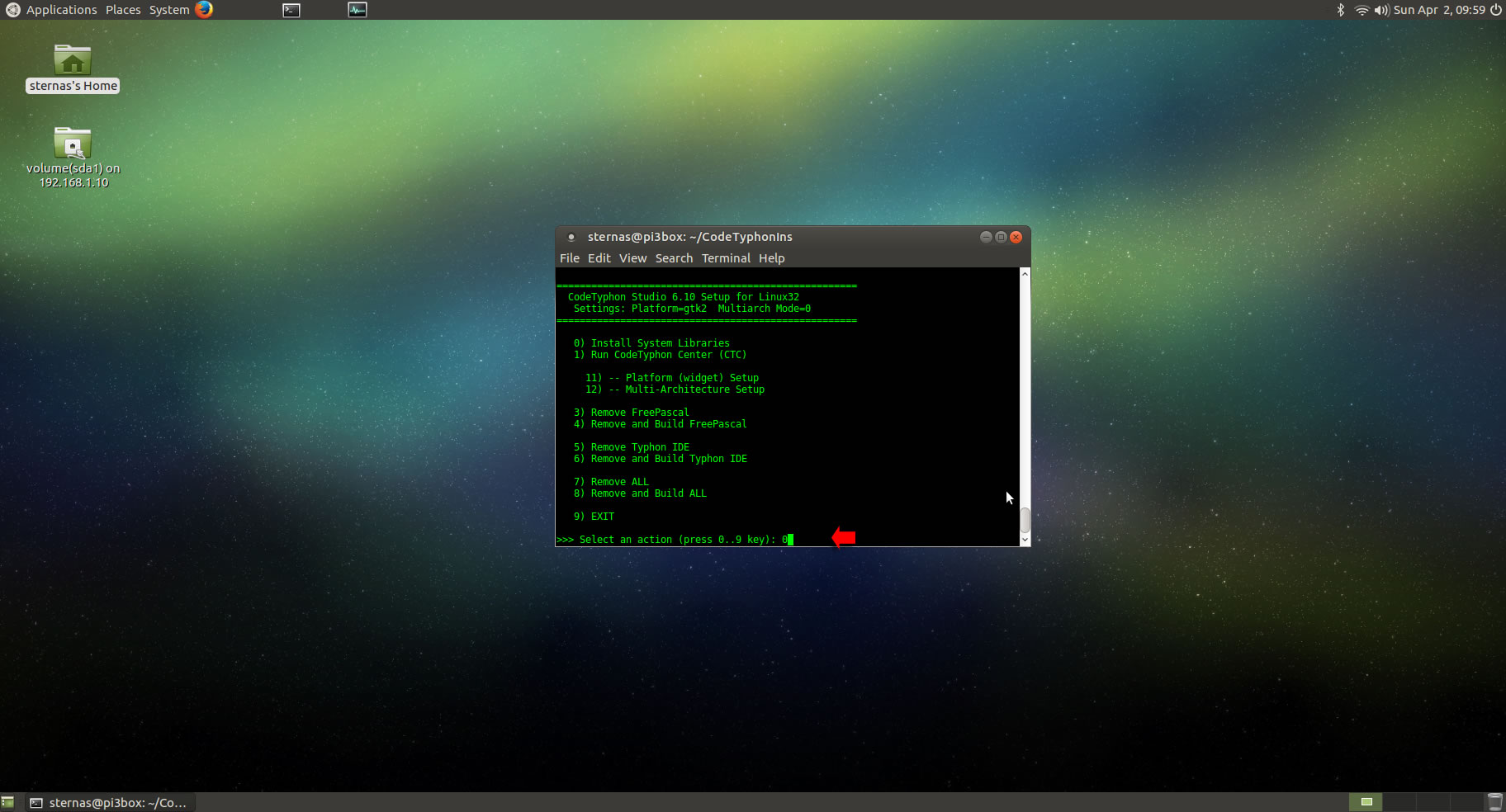Switch to the first workspace in switcher

click(x=1366, y=802)
